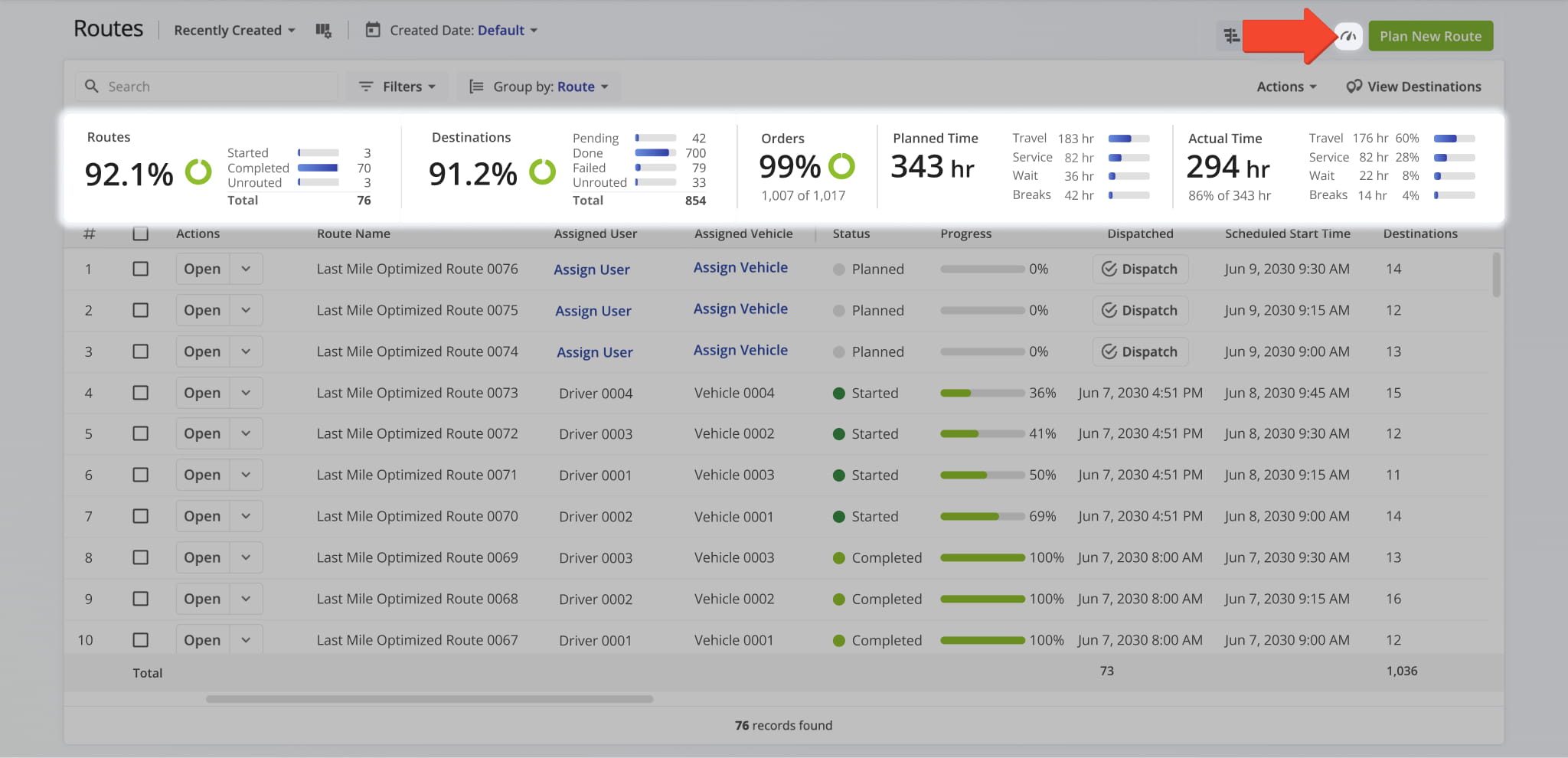Select all routes with header checkbox
This screenshot has width=1568, height=758.
pos(140,234)
